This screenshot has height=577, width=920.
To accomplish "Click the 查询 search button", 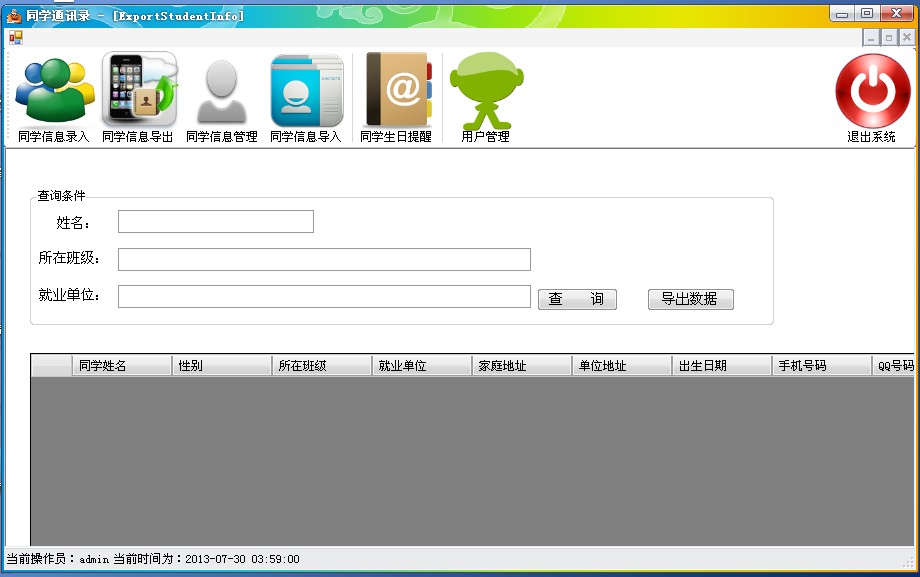I will (577, 299).
